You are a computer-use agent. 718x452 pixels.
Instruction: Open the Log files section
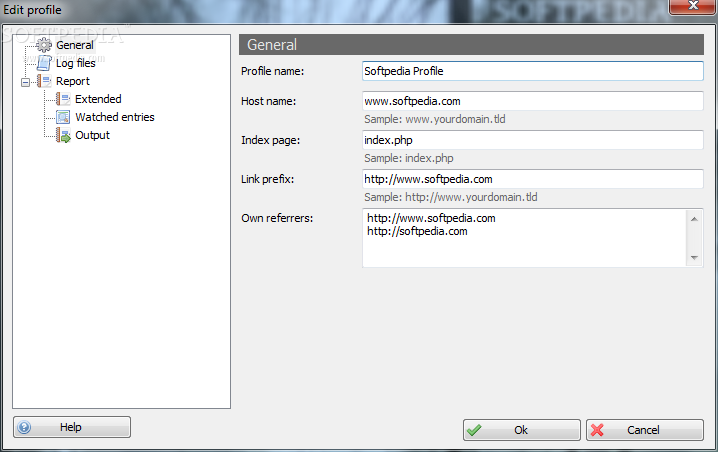coord(76,63)
